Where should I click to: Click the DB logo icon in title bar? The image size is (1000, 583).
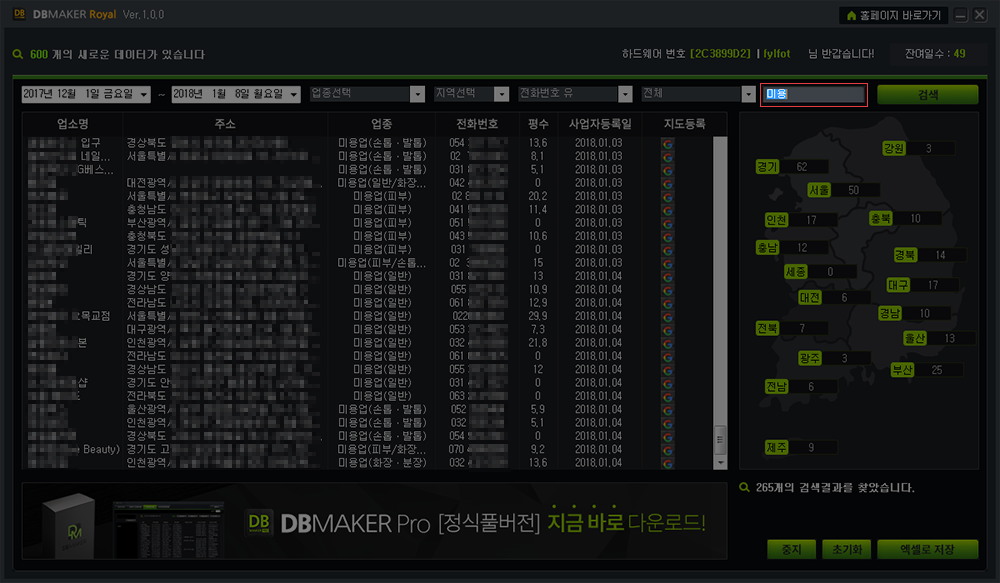tap(19, 14)
